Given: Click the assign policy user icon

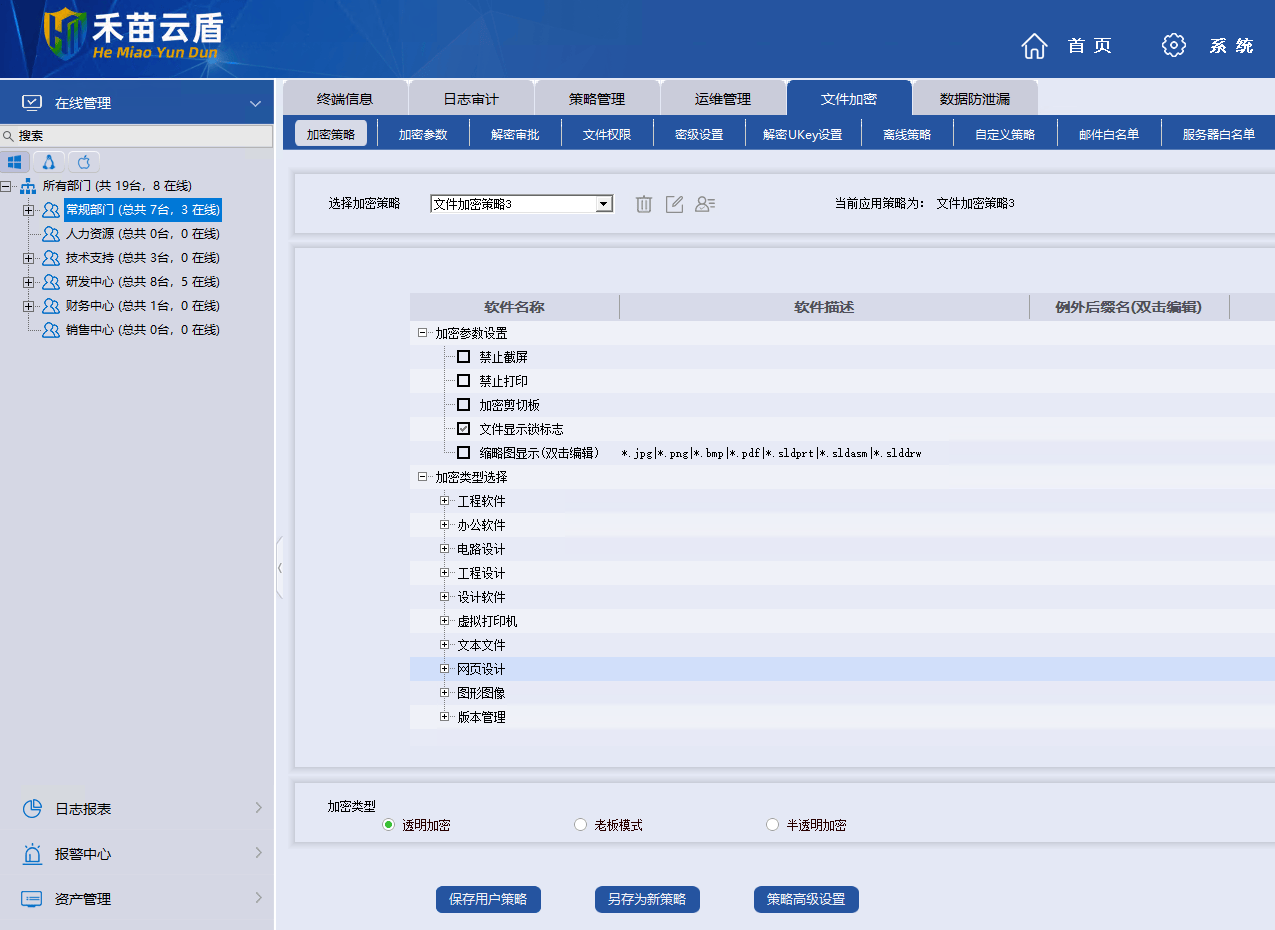Looking at the screenshot, I should 705,204.
